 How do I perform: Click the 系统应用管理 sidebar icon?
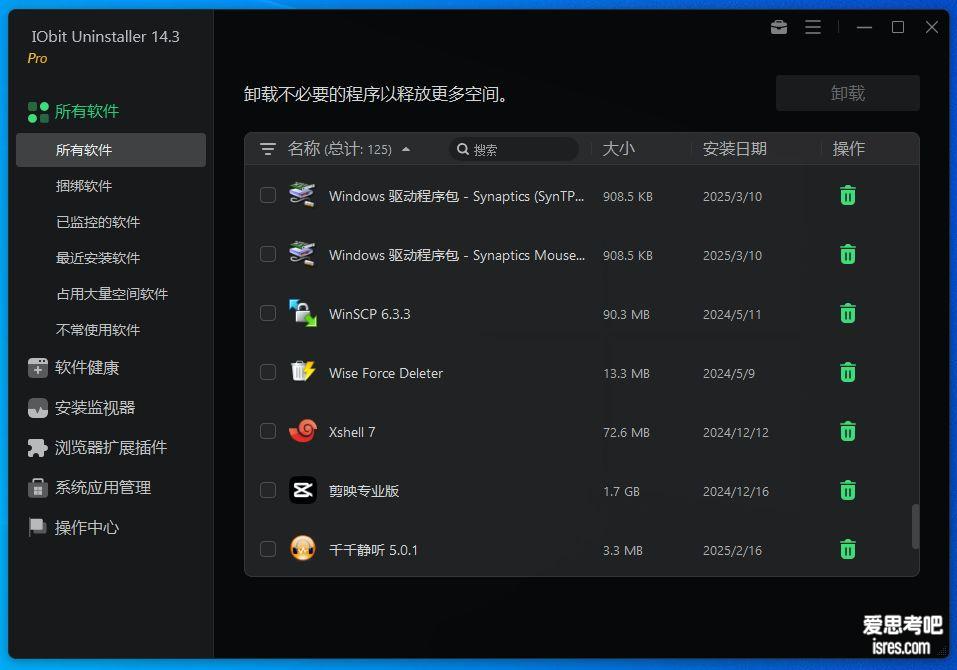pos(38,488)
